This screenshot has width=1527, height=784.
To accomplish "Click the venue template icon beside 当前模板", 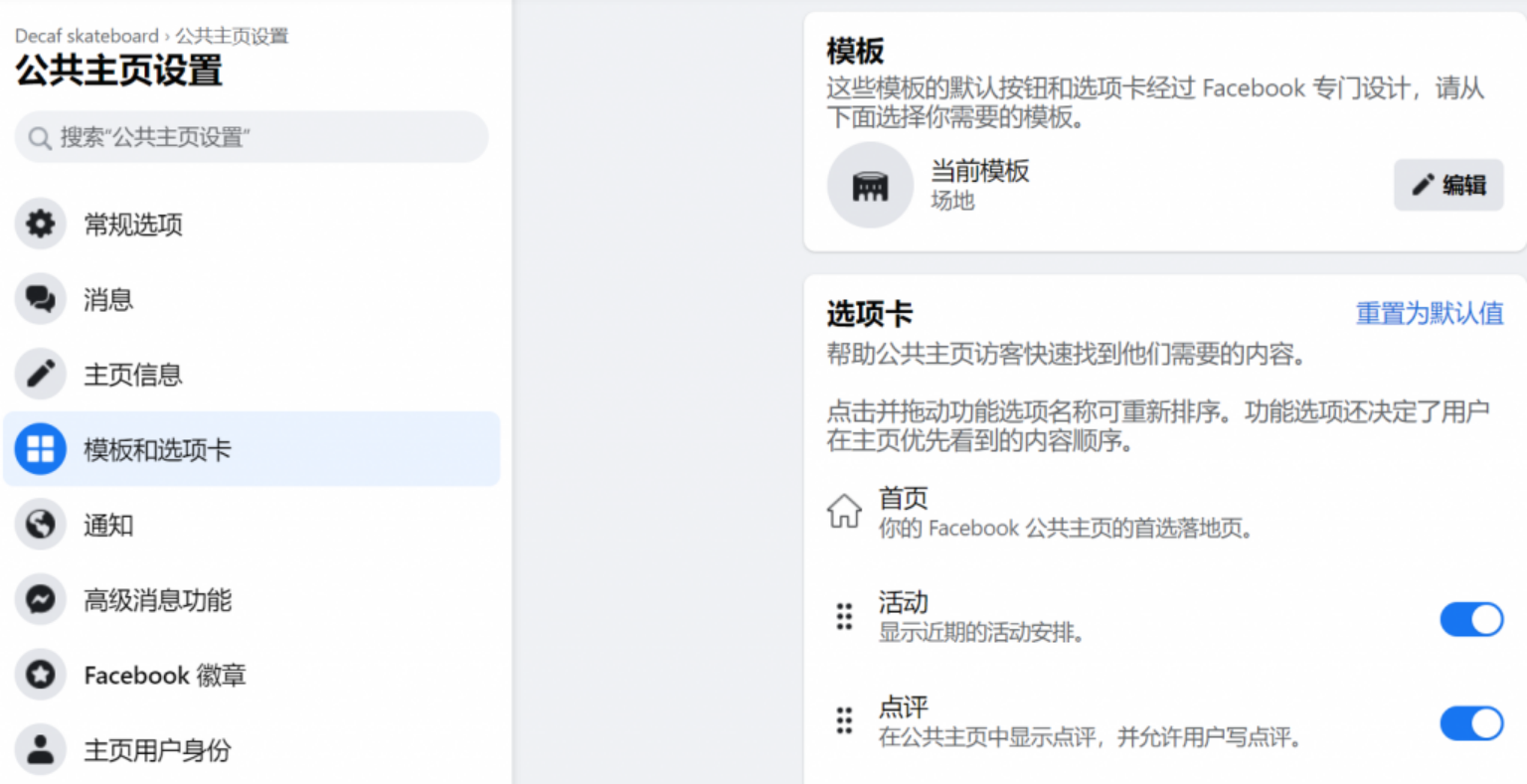I will [x=870, y=185].
